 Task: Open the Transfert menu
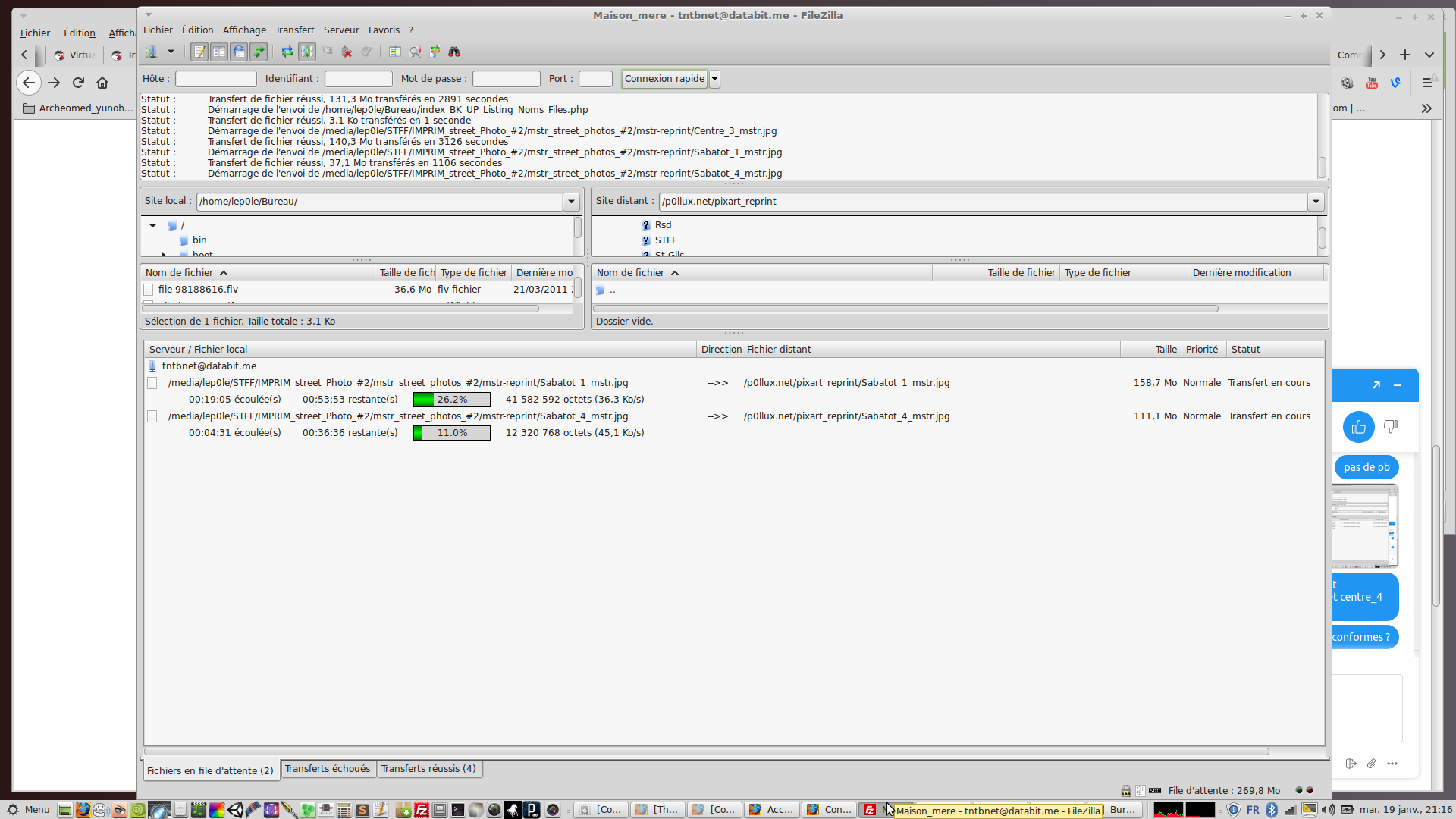tap(294, 30)
